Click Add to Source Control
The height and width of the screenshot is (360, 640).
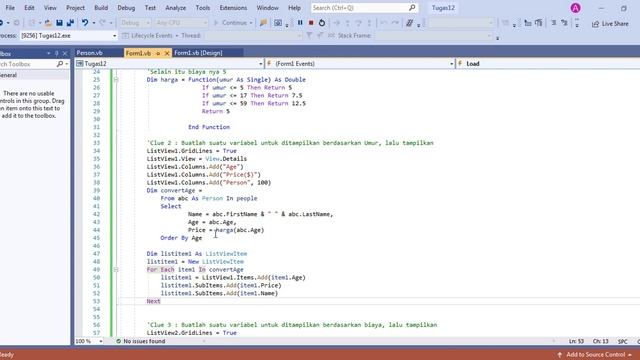click(596, 355)
